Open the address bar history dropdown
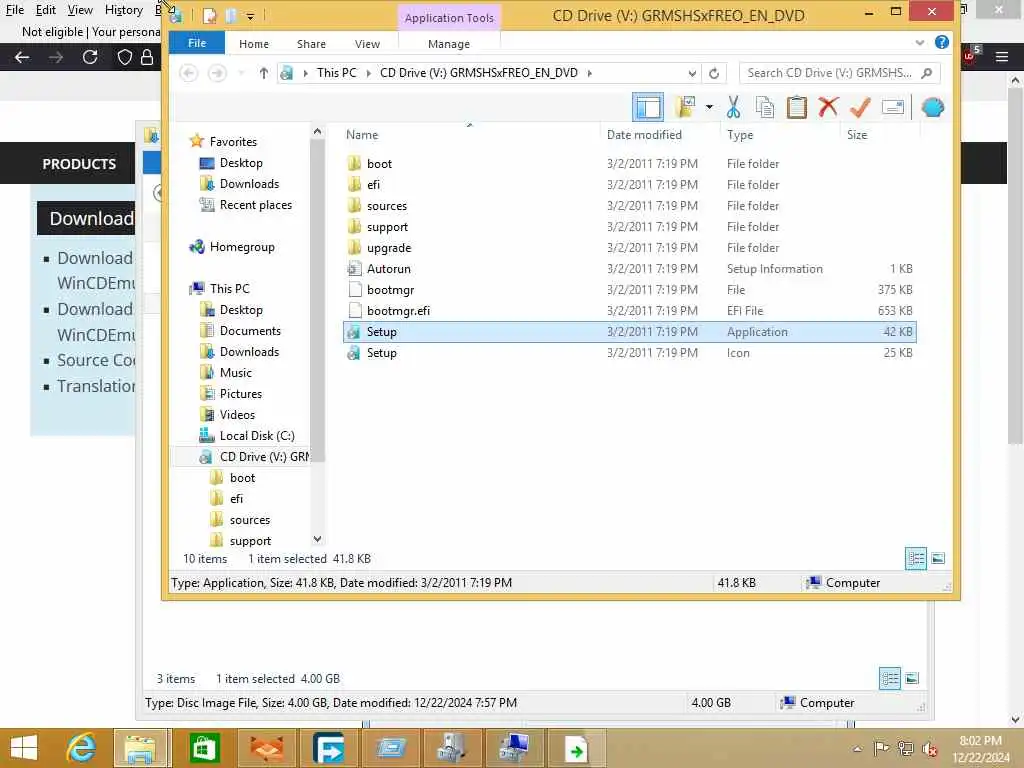The image size is (1024, 768). 692,73
